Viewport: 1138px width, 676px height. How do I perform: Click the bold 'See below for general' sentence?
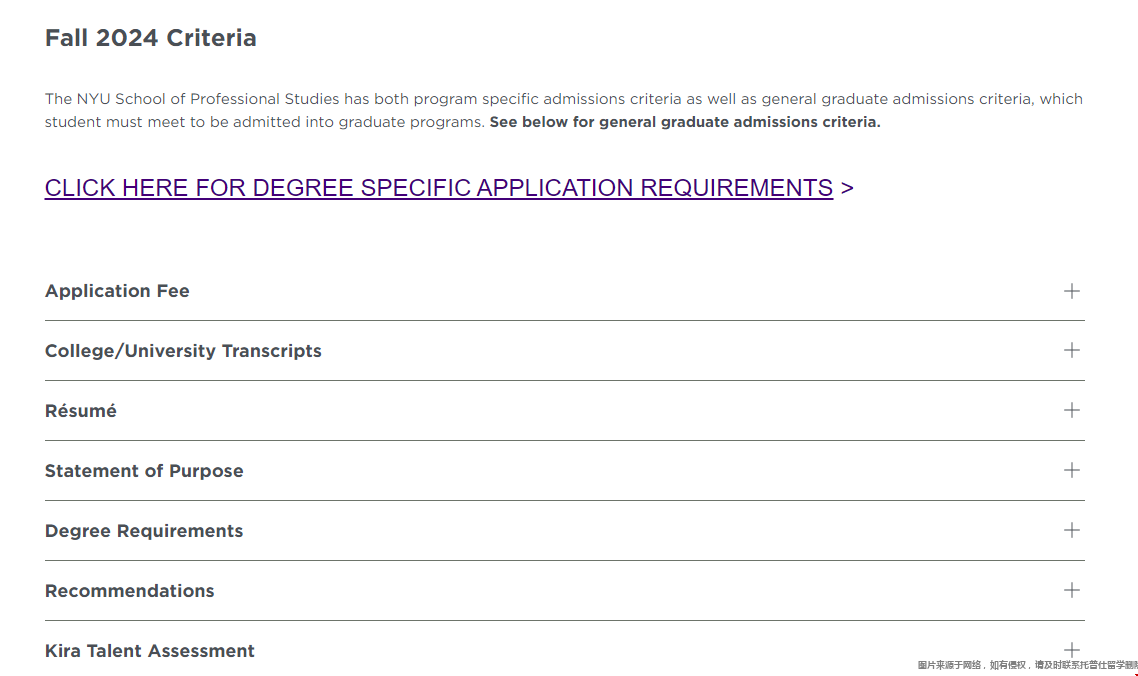(x=684, y=122)
